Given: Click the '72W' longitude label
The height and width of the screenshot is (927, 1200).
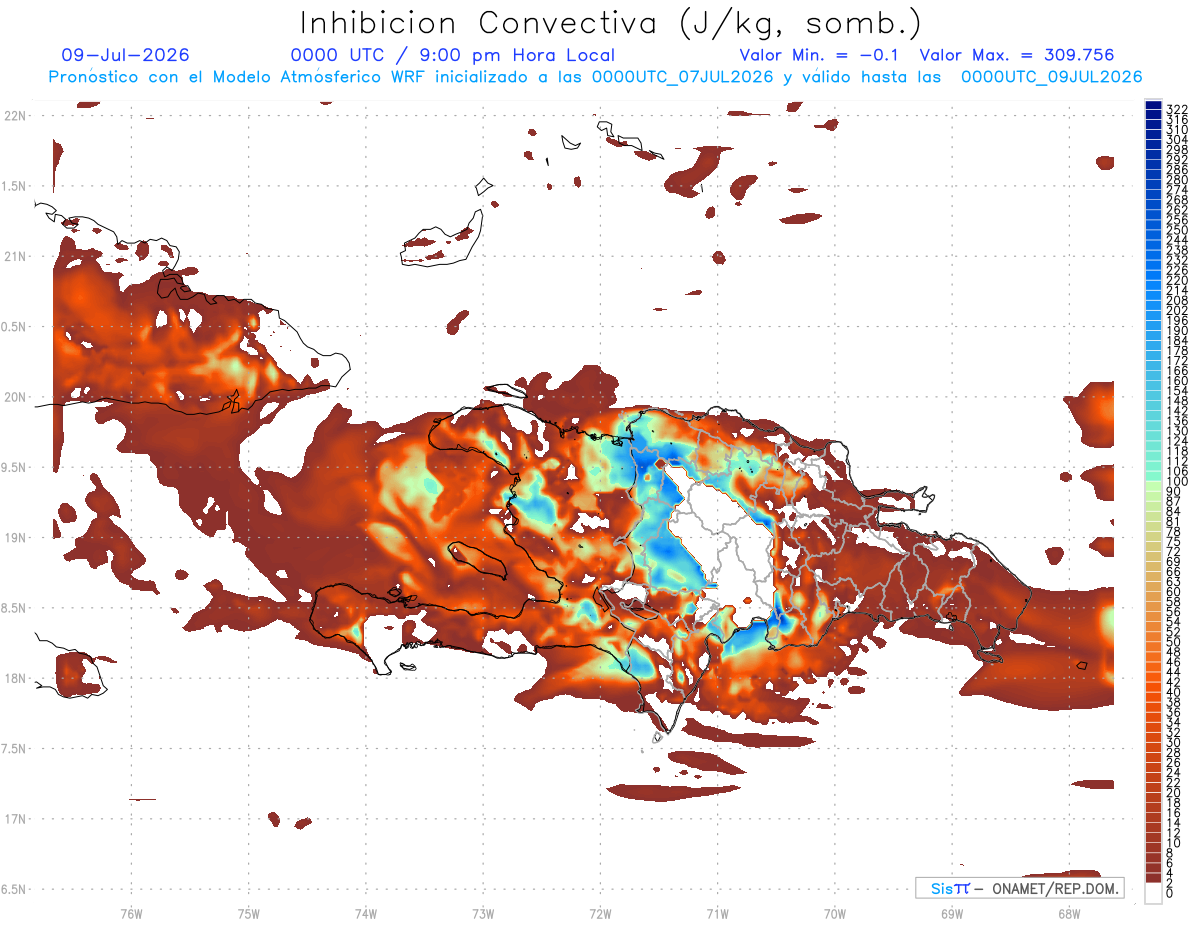Looking at the screenshot, I should [600, 913].
